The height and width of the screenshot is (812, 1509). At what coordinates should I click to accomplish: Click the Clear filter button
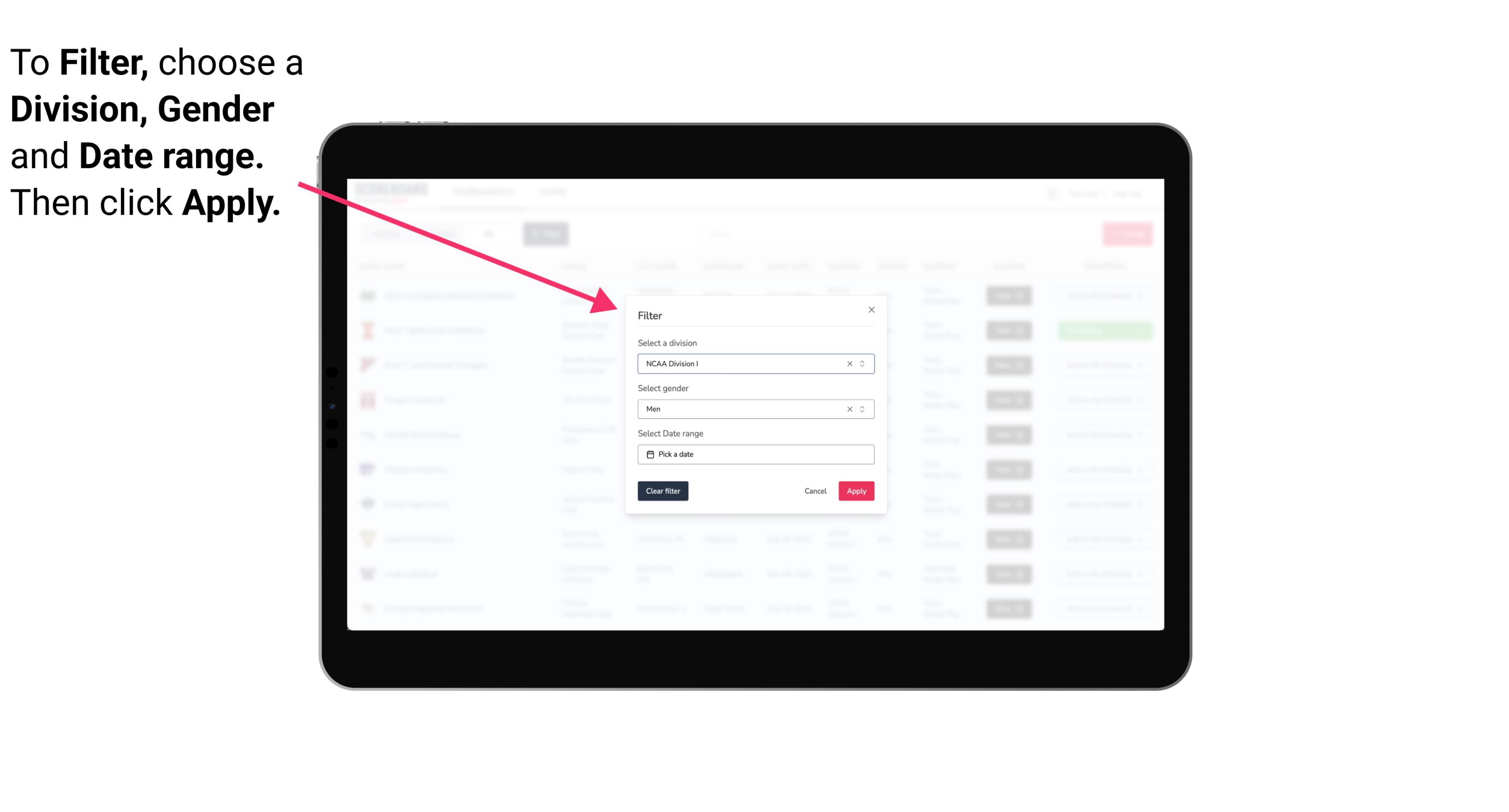tap(663, 491)
